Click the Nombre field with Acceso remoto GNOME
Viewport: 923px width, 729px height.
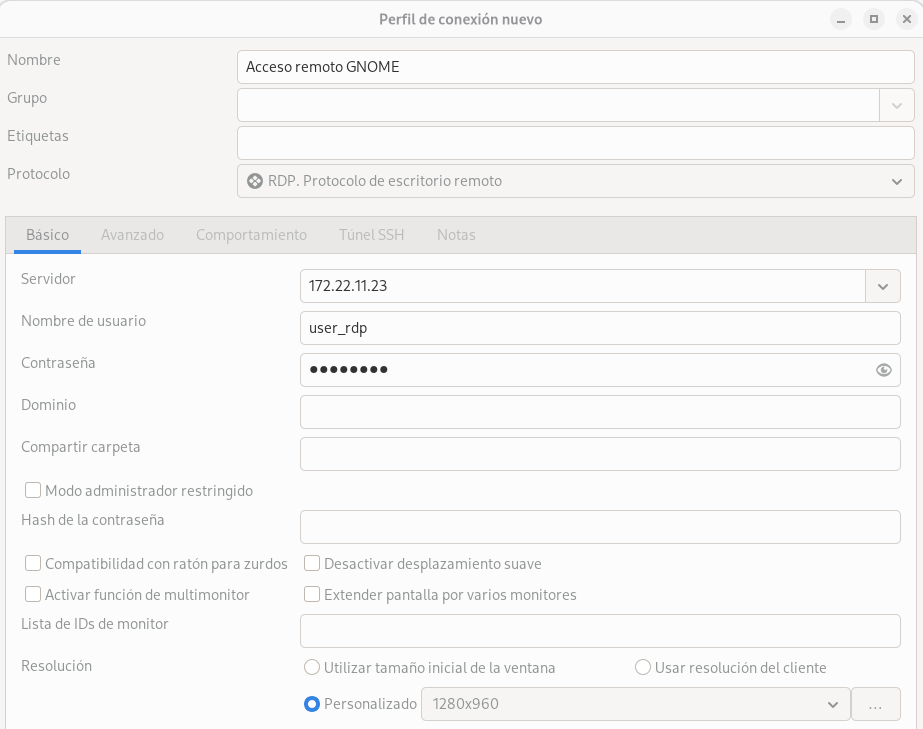(575, 67)
